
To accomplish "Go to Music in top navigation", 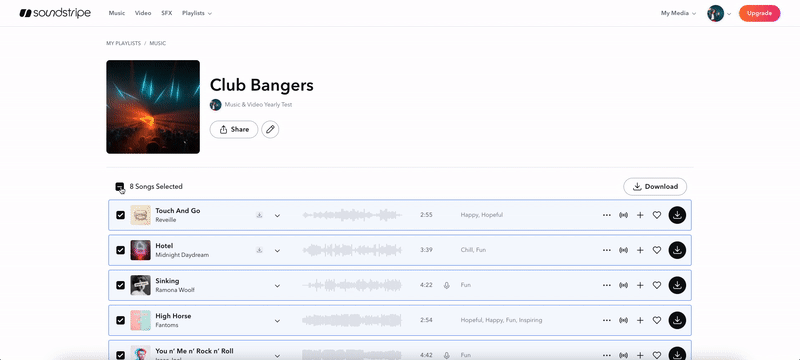I will (117, 13).
